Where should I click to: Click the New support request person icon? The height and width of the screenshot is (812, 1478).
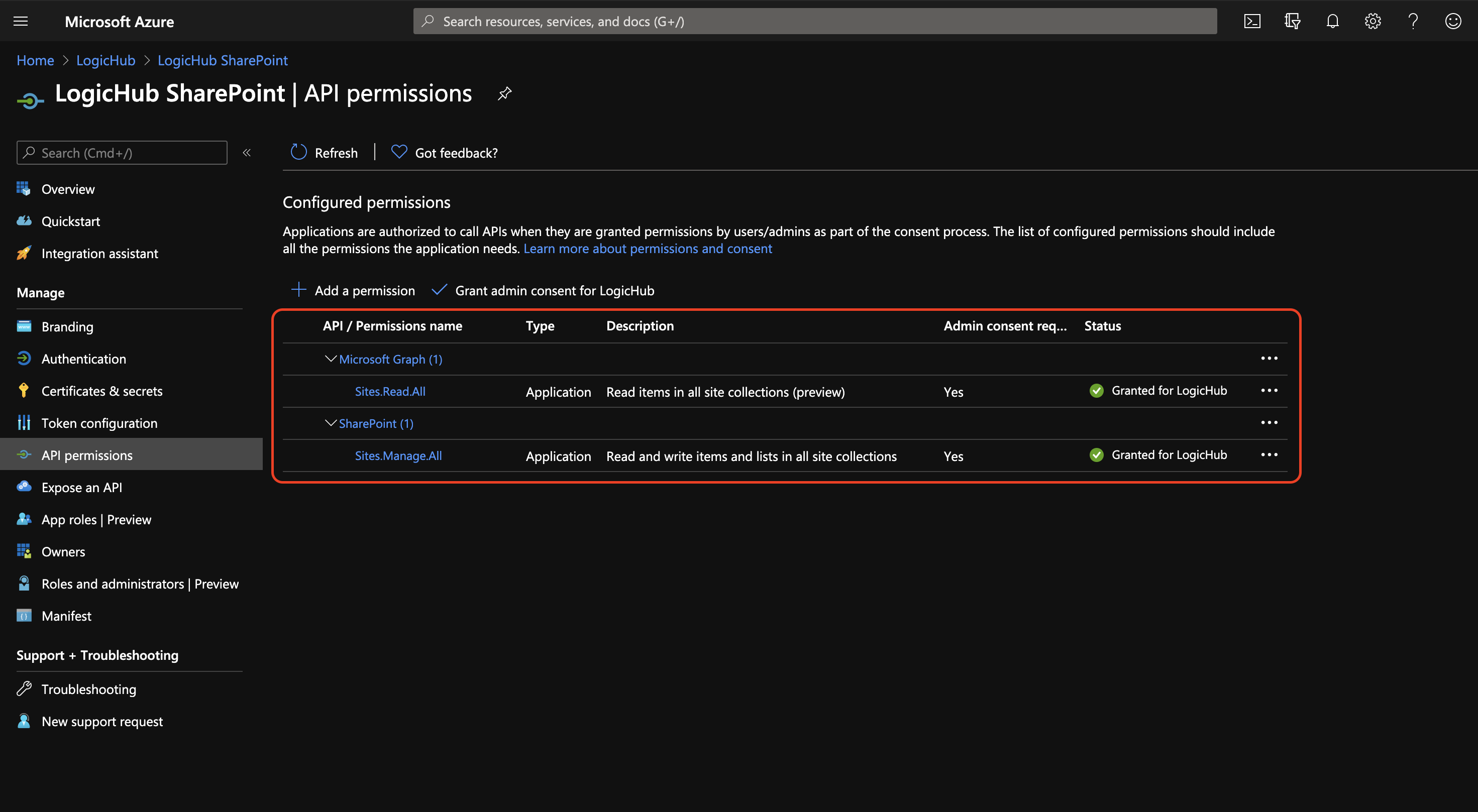tap(24, 721)
